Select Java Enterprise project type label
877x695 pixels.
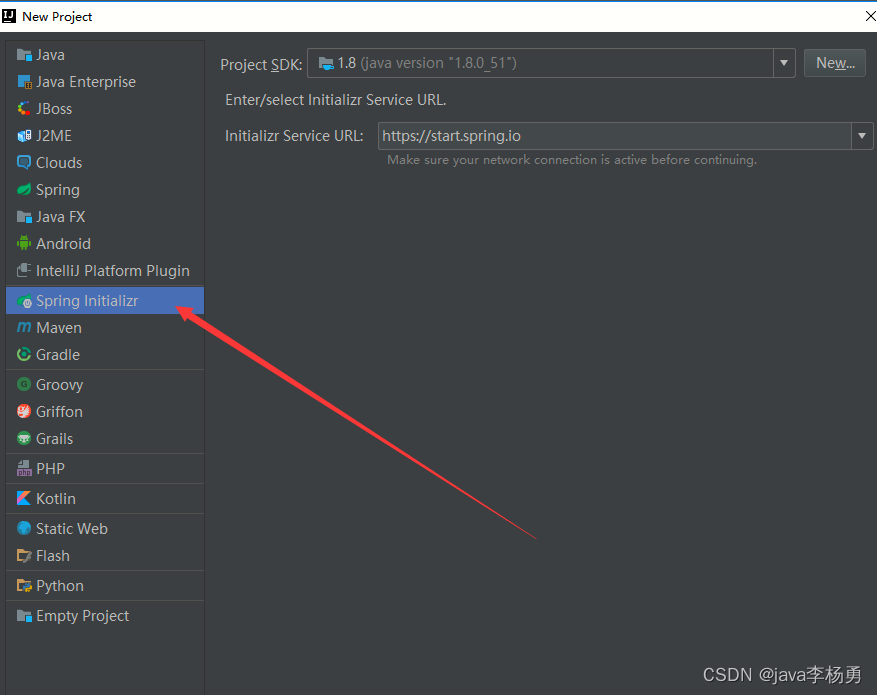86,82
